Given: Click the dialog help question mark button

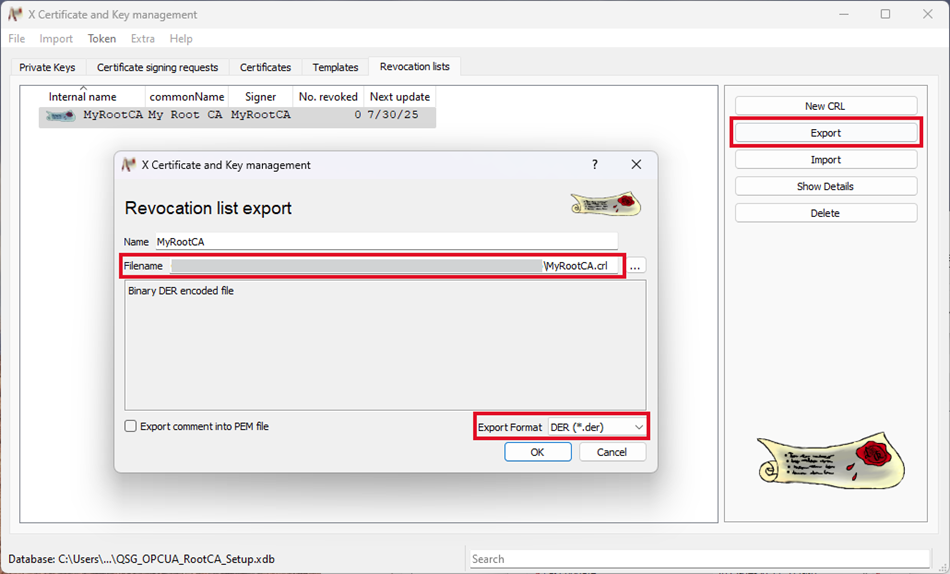Looking at the screenshot, I should click(595, 165).
